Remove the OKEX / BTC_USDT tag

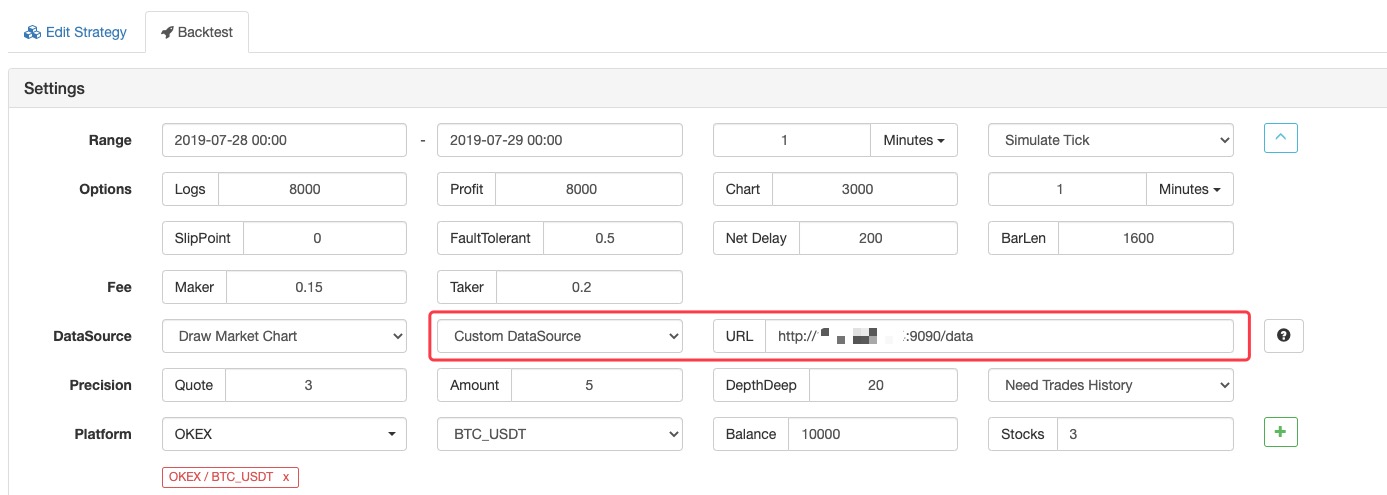285,477
